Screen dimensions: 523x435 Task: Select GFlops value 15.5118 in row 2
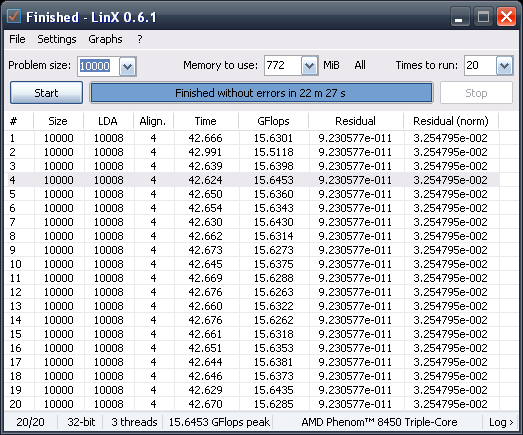tap(274, 152)
